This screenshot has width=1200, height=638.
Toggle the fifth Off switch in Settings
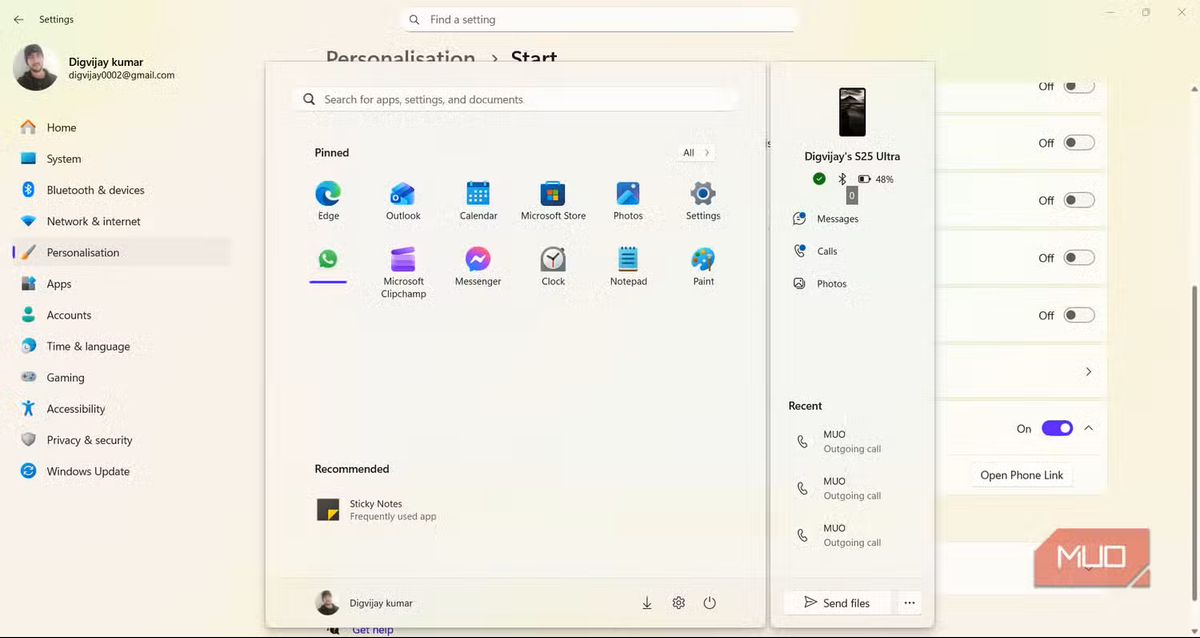[x=1079, y=315]
